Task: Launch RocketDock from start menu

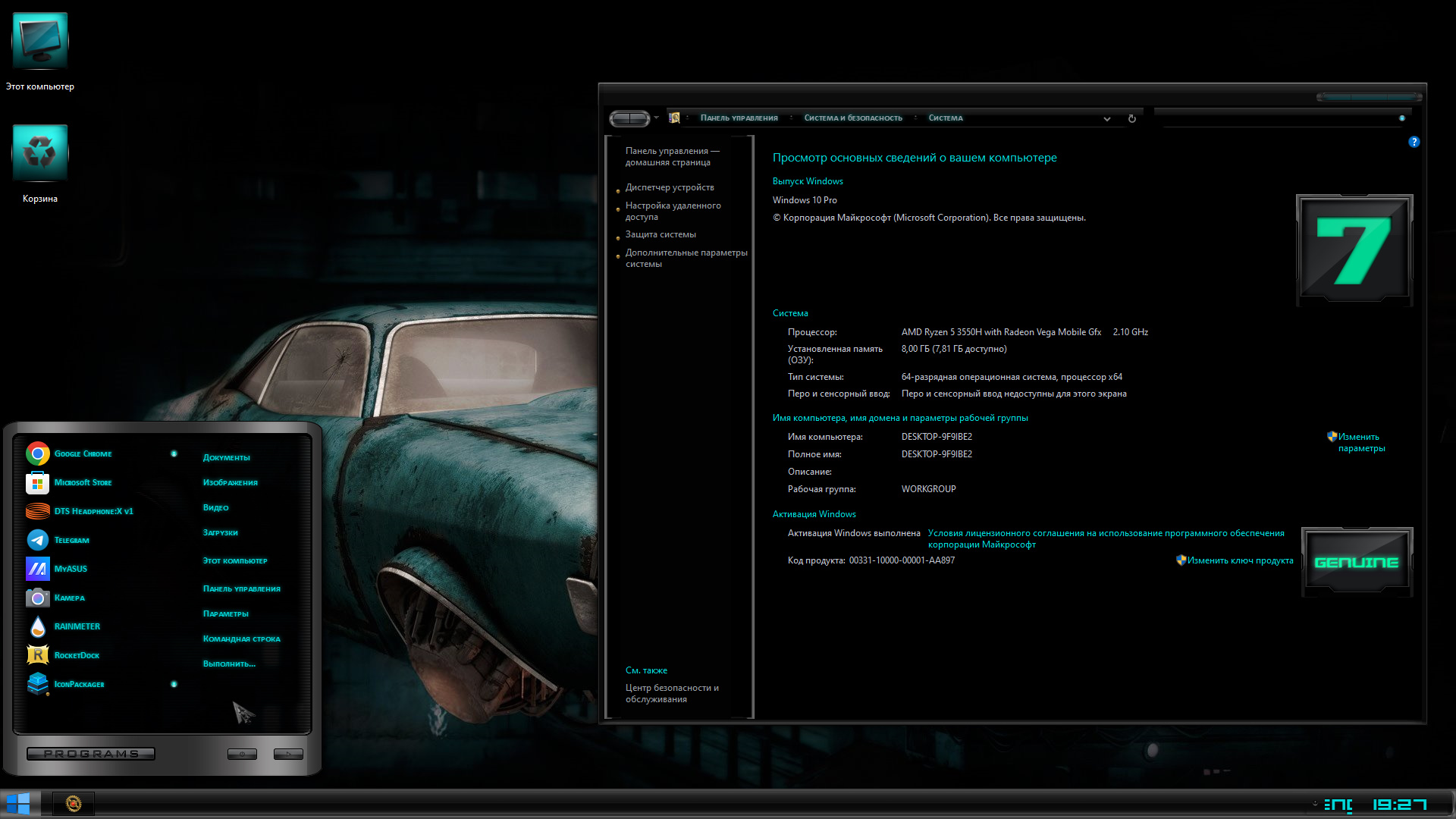Action: [63, 655]
